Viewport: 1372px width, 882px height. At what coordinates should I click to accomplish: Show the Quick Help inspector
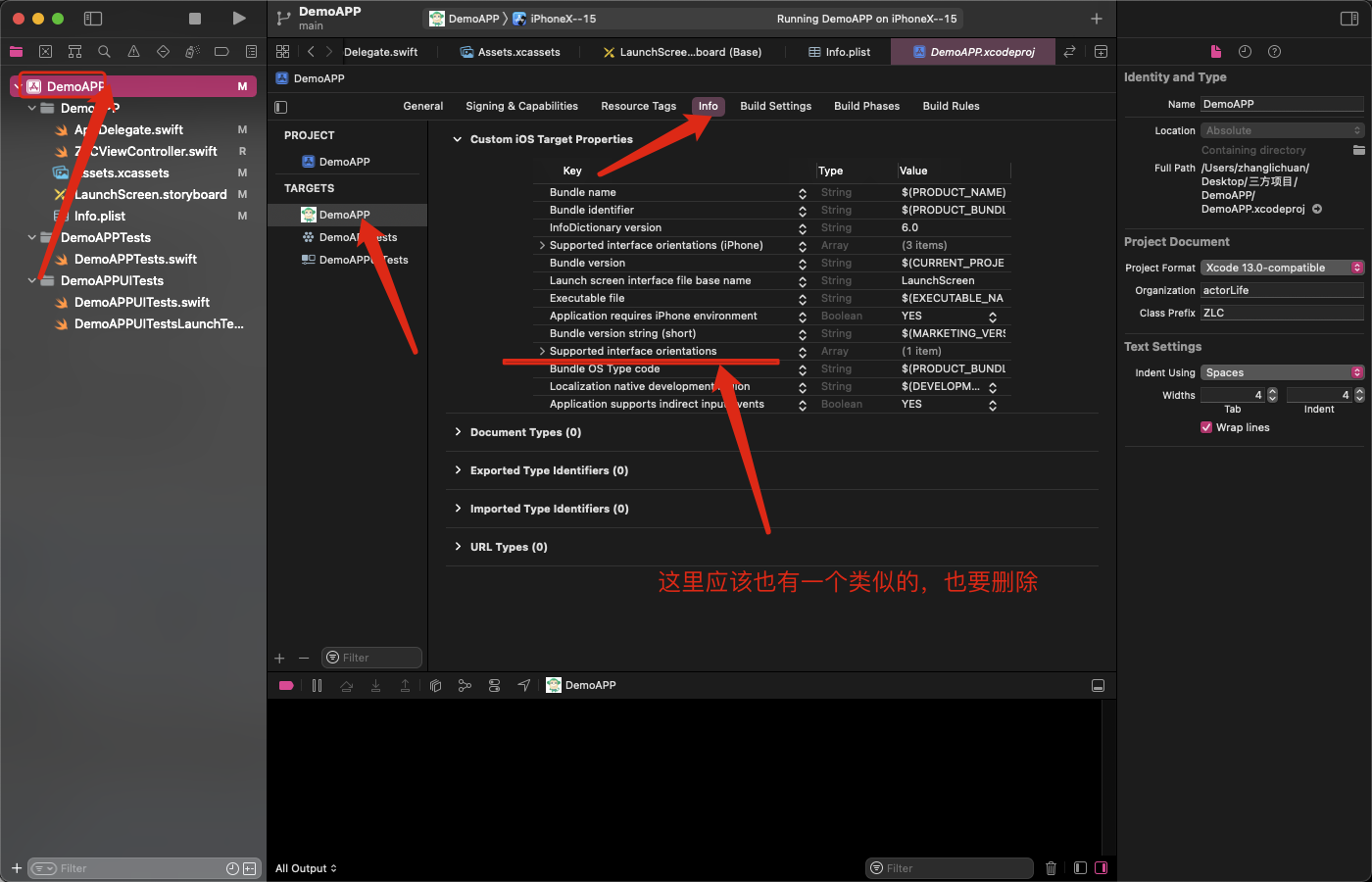pos(1274,52)
